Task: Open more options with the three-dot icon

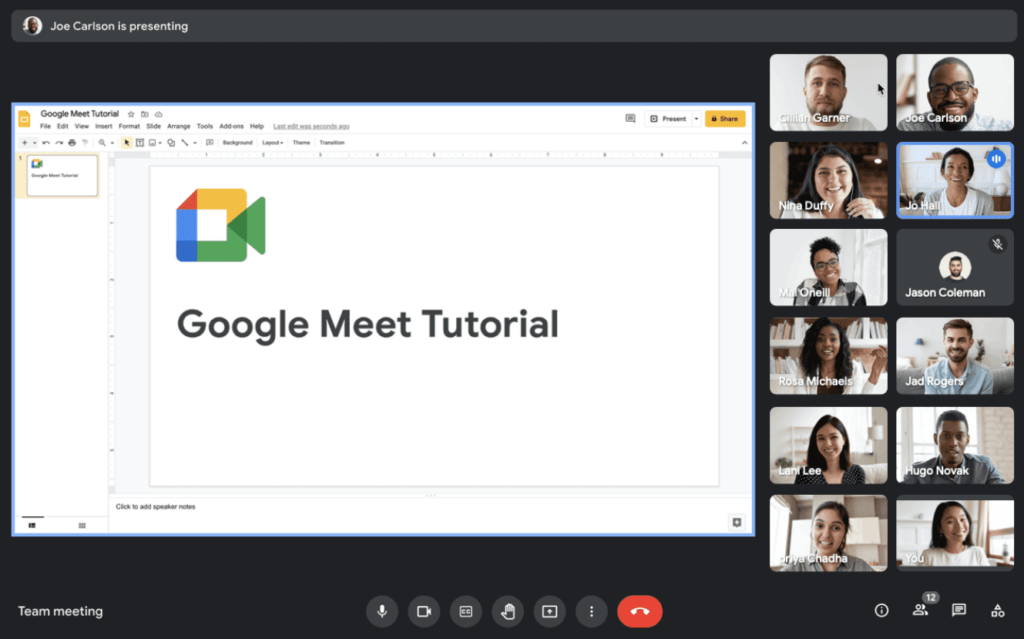Action: click(590, 611)
